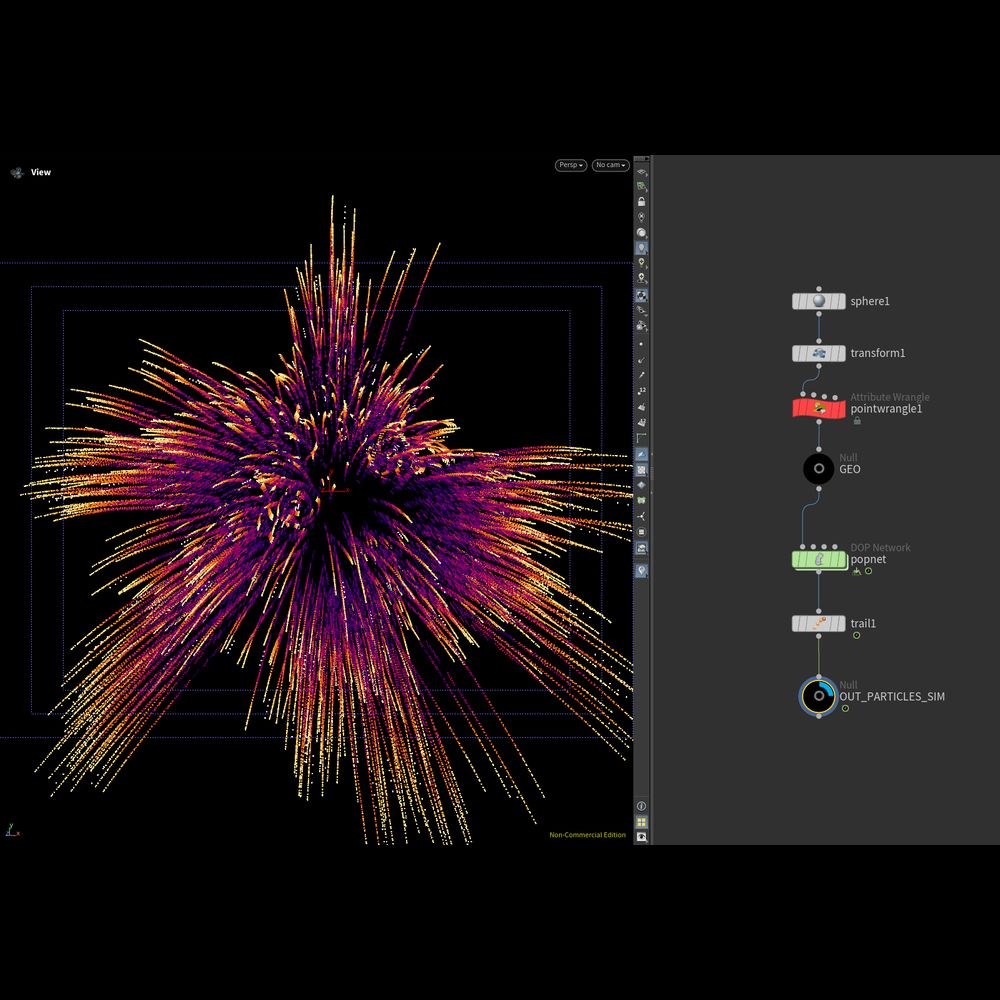Click the View tool icon beside View label
Image resolution: width=1000 pixels, height=1000 pixels.
tap(17, 172)
